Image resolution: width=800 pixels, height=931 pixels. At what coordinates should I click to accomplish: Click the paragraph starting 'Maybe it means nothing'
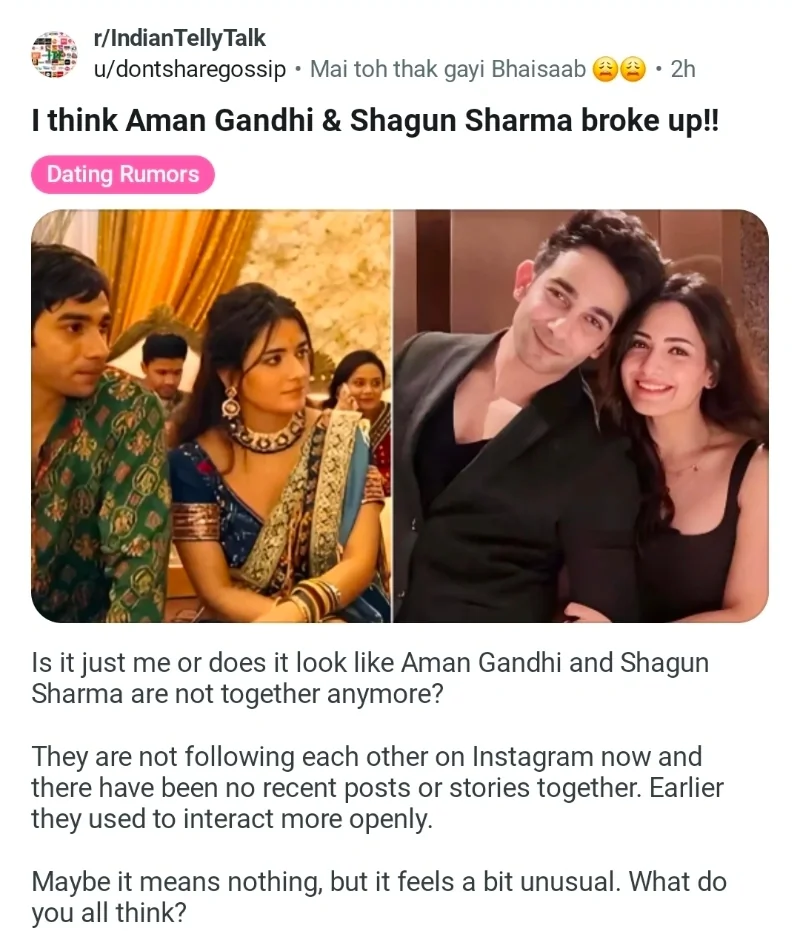(379, 897)
